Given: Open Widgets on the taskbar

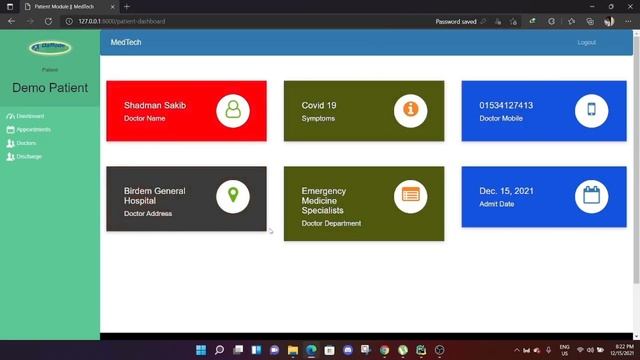Looking at the screenshot, I should tap(256, 350).
